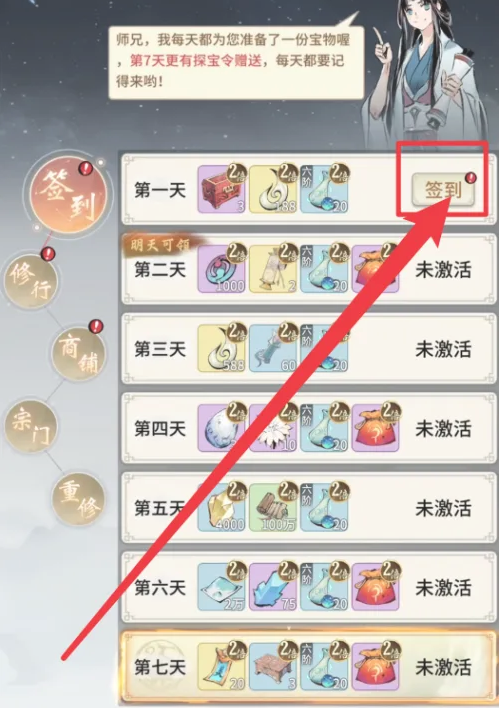Select the 1000 purple ring reward in 第二天
Viewport: 499px width, 708px height.
pos(221,269)
